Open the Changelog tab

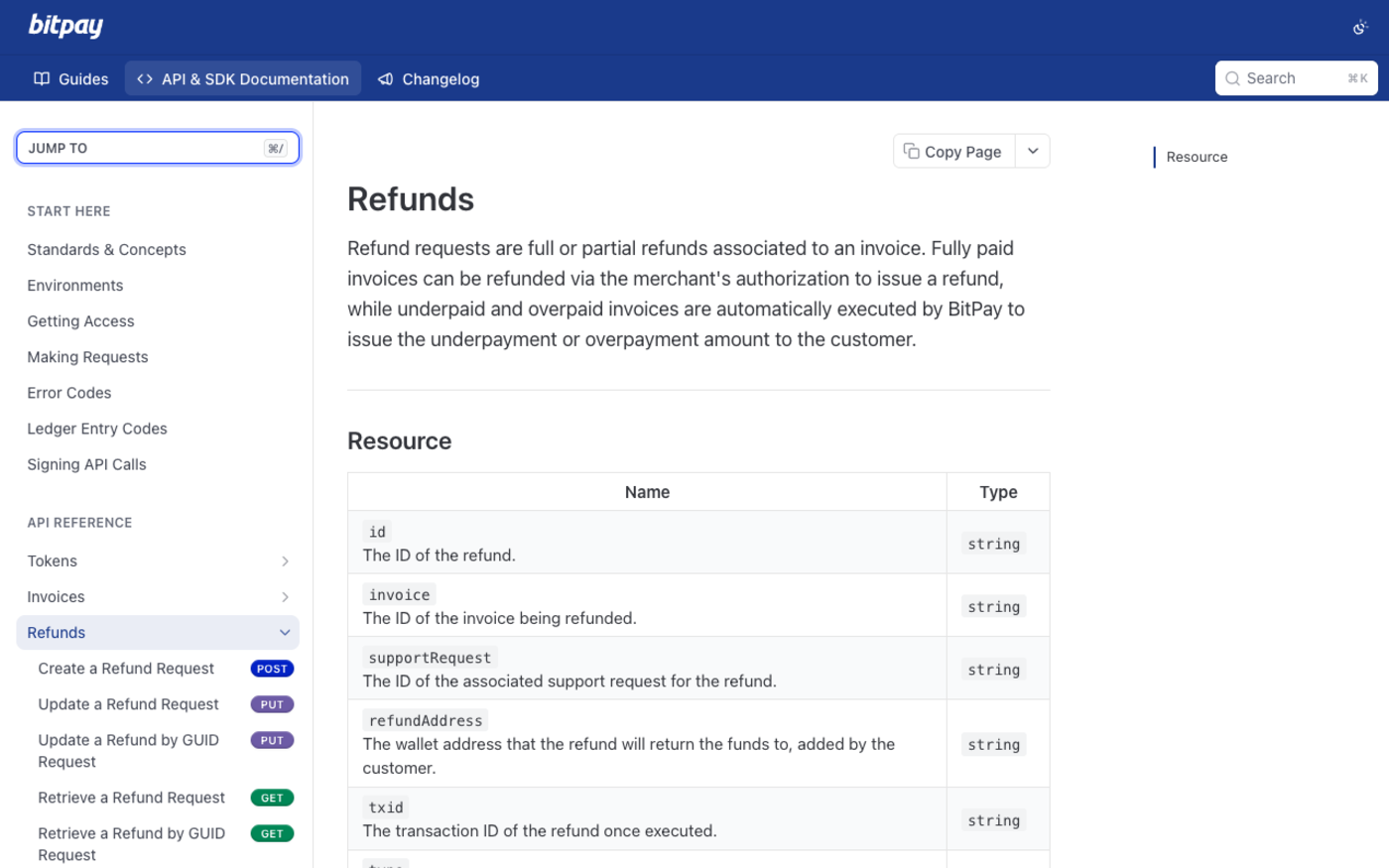pyautogui.click(x=429, y=78)
